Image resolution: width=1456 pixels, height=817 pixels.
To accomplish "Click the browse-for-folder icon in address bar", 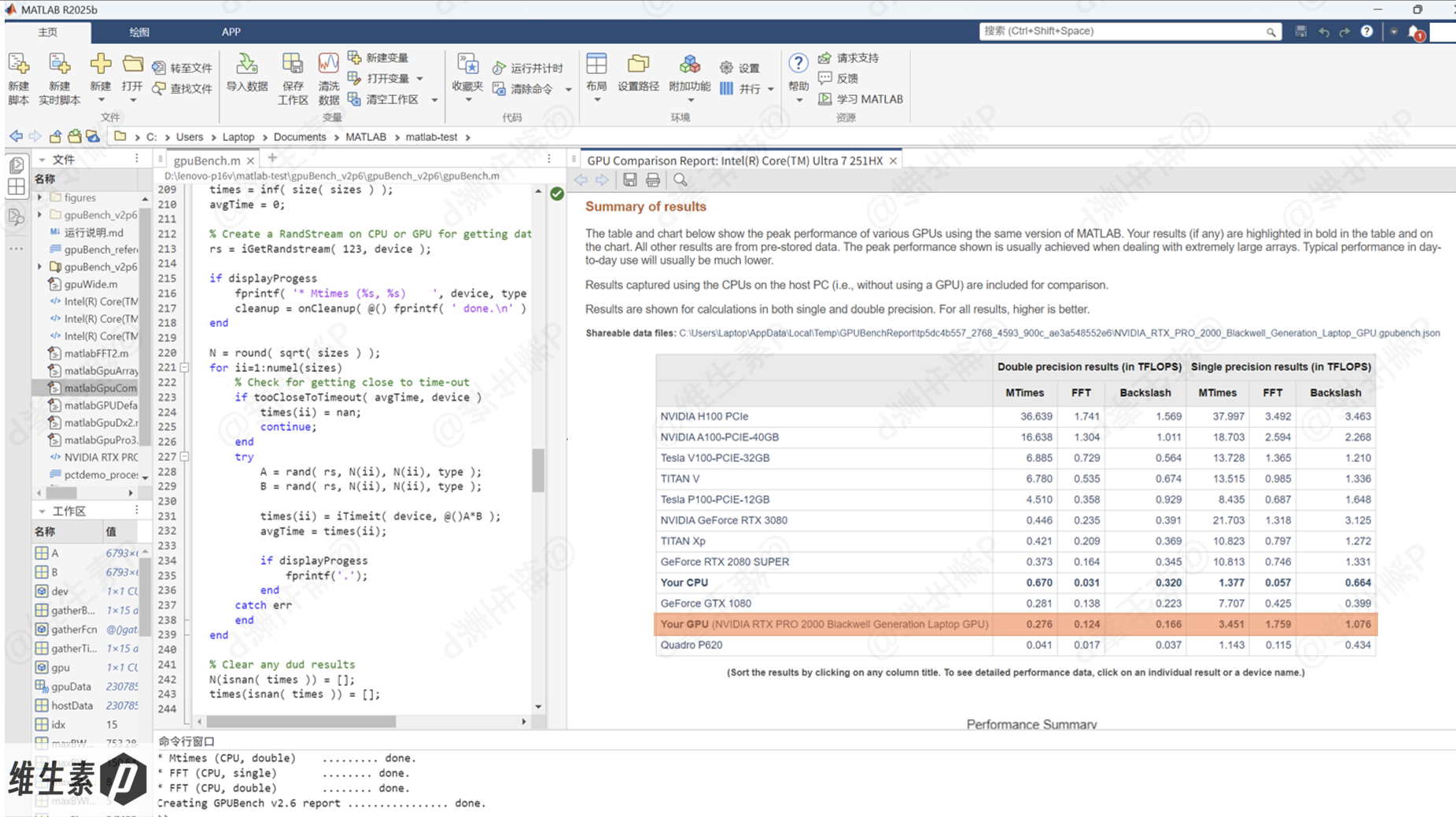I will pyautogui.click(x=75, y=136).
